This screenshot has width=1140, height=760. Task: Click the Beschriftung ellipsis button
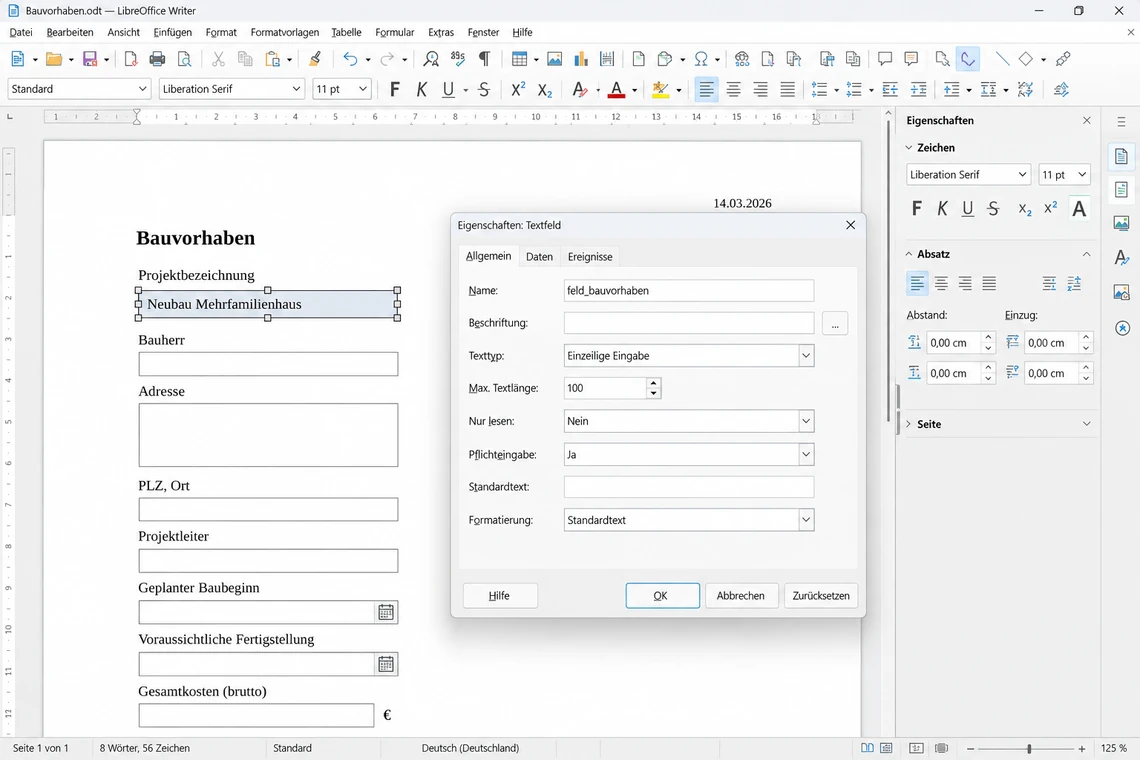[x=835, y=324]
